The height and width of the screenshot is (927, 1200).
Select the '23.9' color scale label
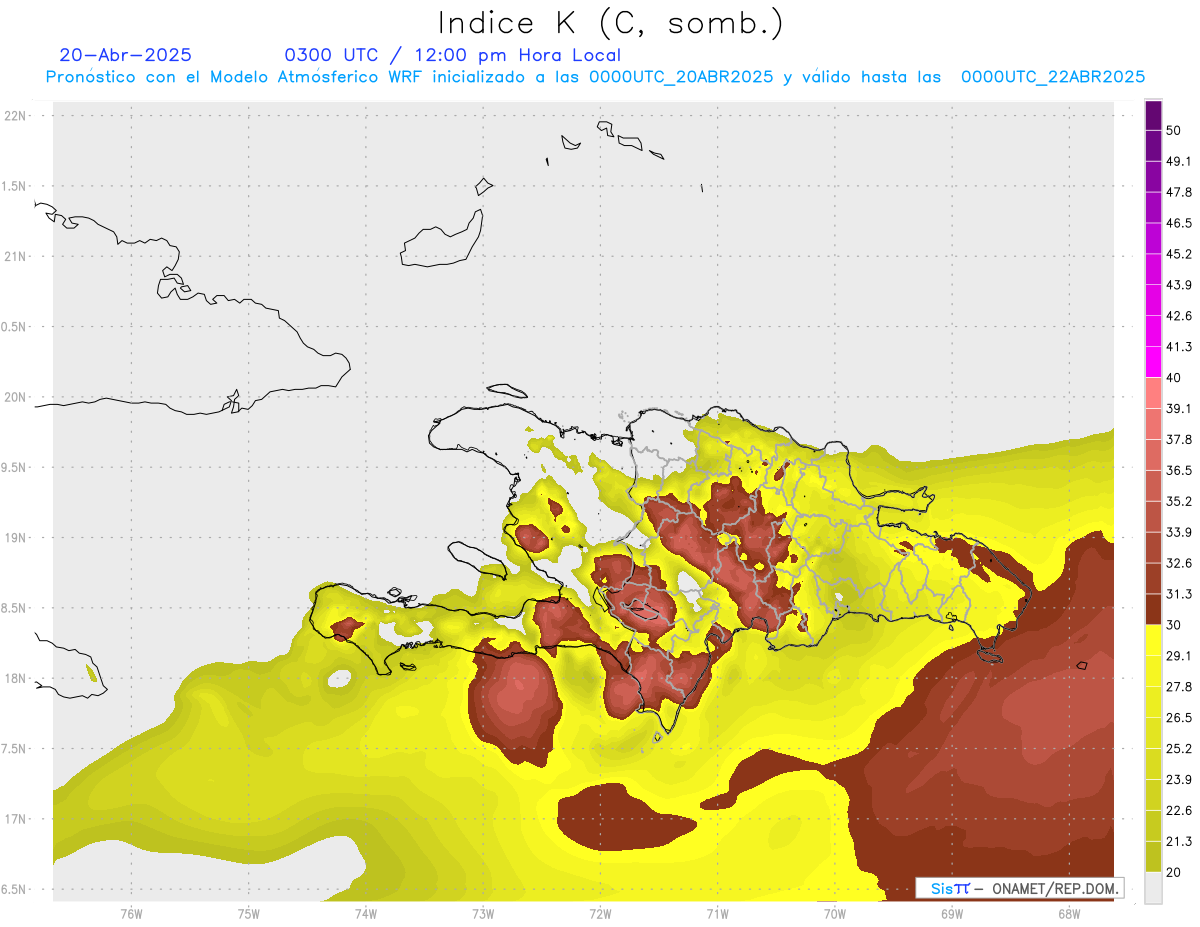coord(1179,779)
